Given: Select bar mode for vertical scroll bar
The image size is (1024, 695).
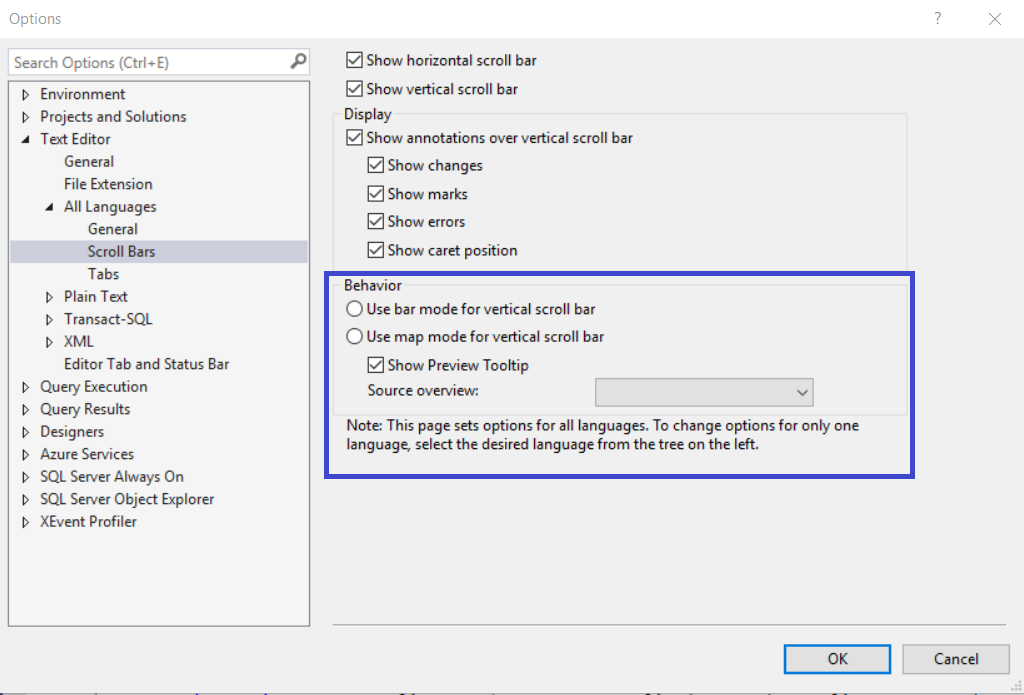Looking at the screenshot, I should coord(354,309).
